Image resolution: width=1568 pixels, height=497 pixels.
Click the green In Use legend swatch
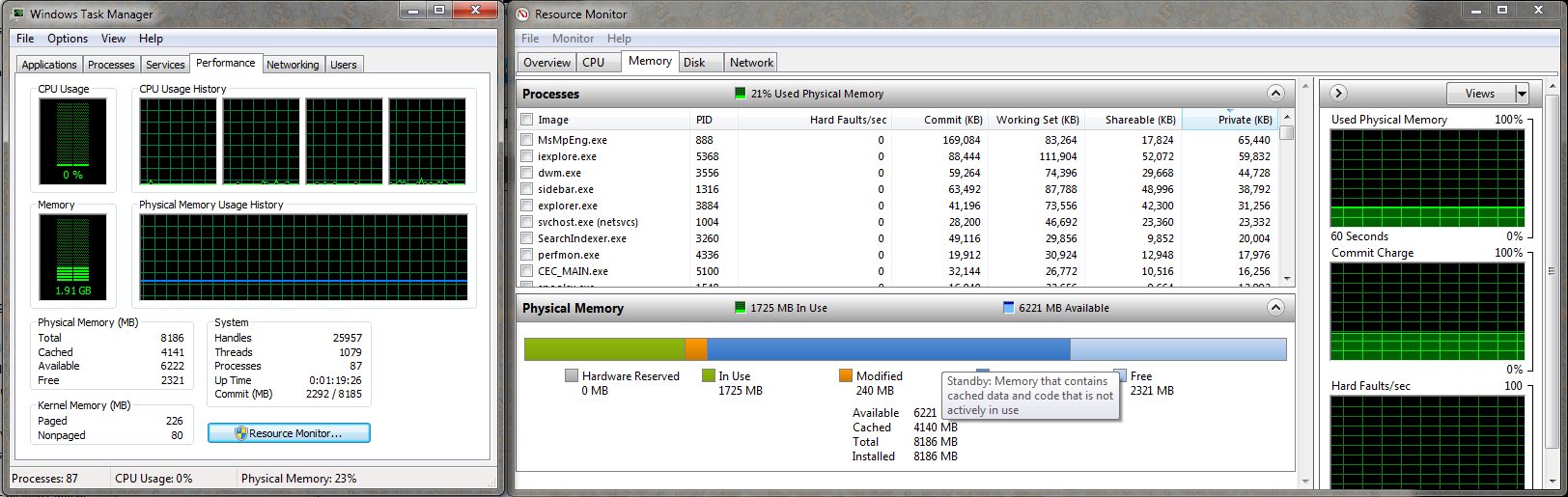[709, 375]
